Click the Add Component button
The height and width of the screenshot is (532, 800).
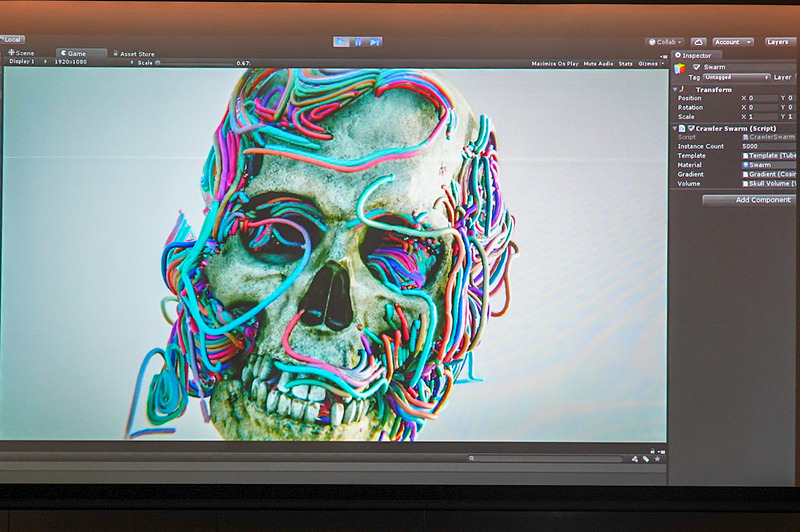[751, 200]
